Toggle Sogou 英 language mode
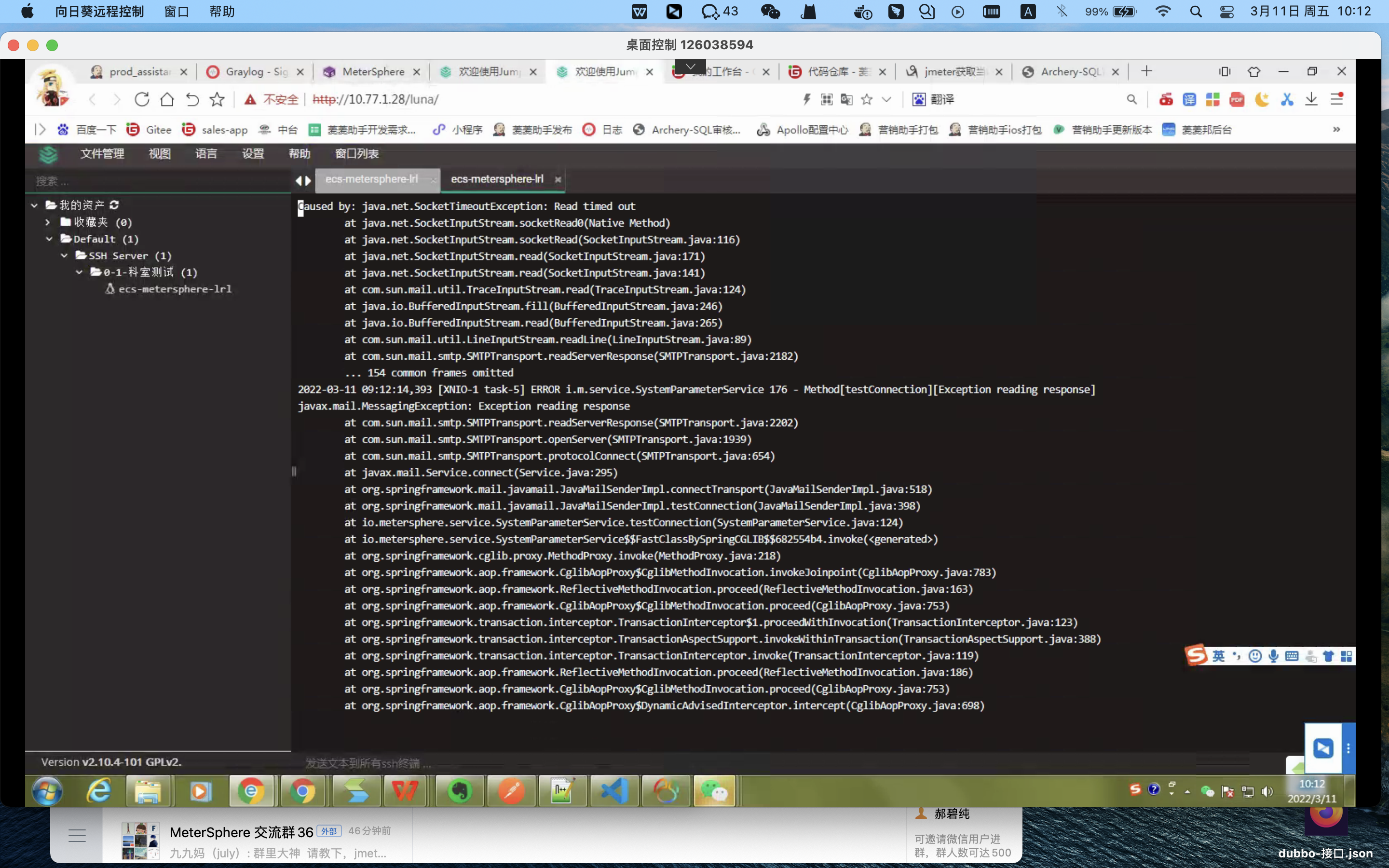Viewport: 1389px width, 868px height. pyautogui.click(x=1219, y=656)
